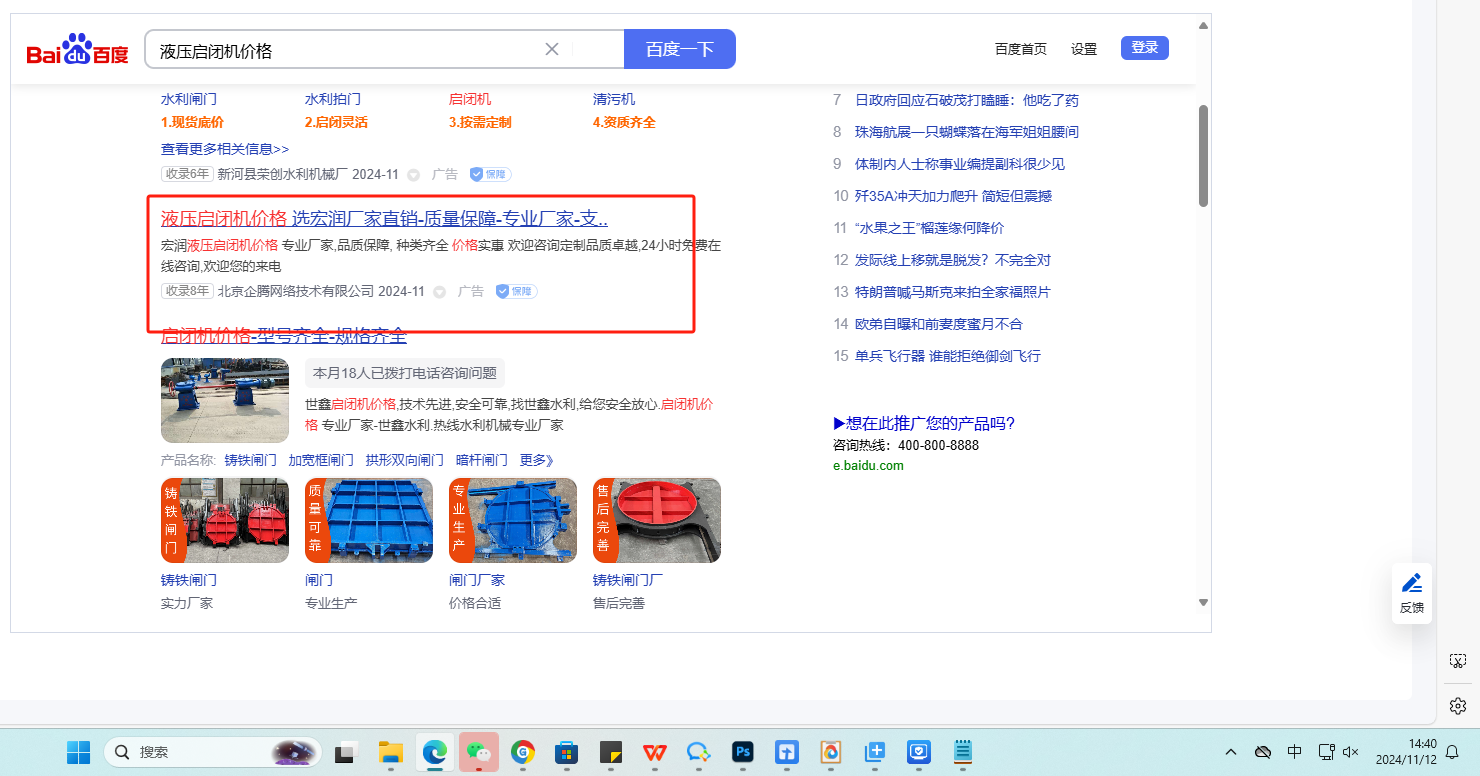Click the screenshot scissors icon
The height and width of the screenshot is (776, 1480).
pos(1458,661)
